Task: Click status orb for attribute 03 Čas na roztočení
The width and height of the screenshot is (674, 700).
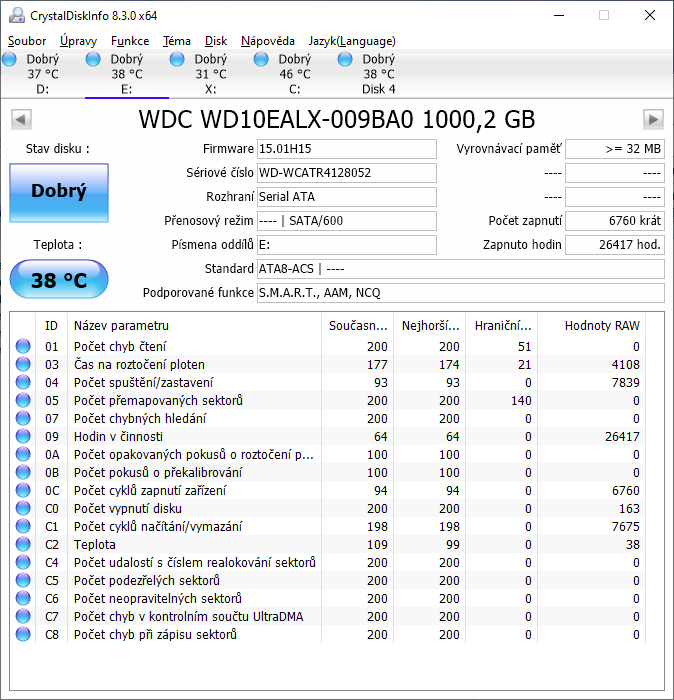Action: 23,364
